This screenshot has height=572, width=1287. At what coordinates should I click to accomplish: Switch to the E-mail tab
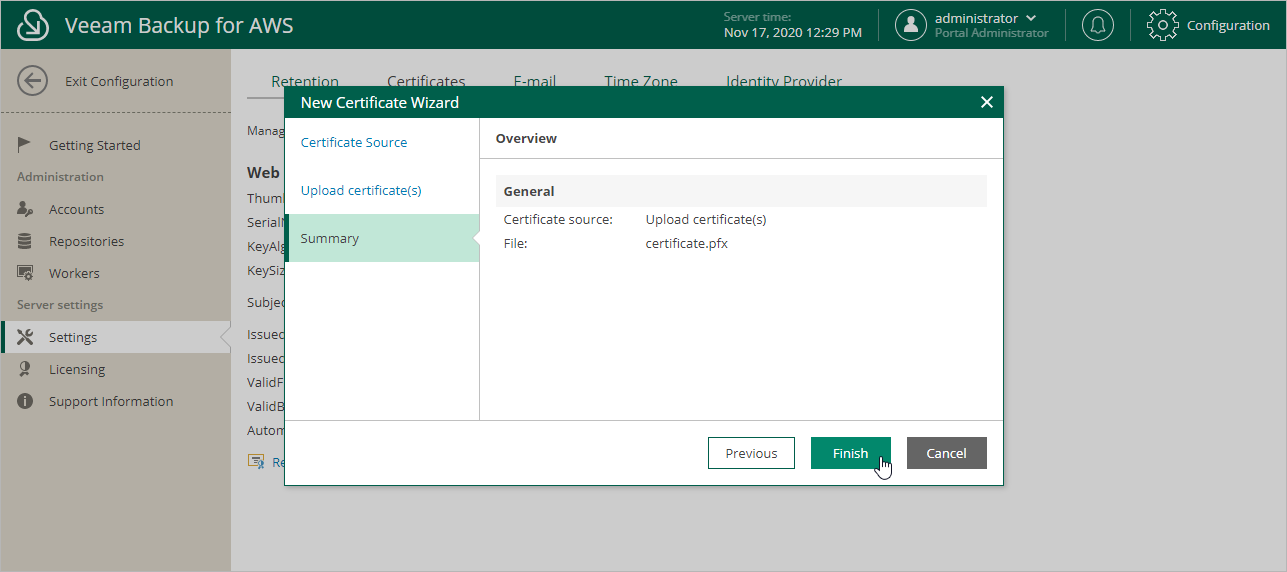535,82
